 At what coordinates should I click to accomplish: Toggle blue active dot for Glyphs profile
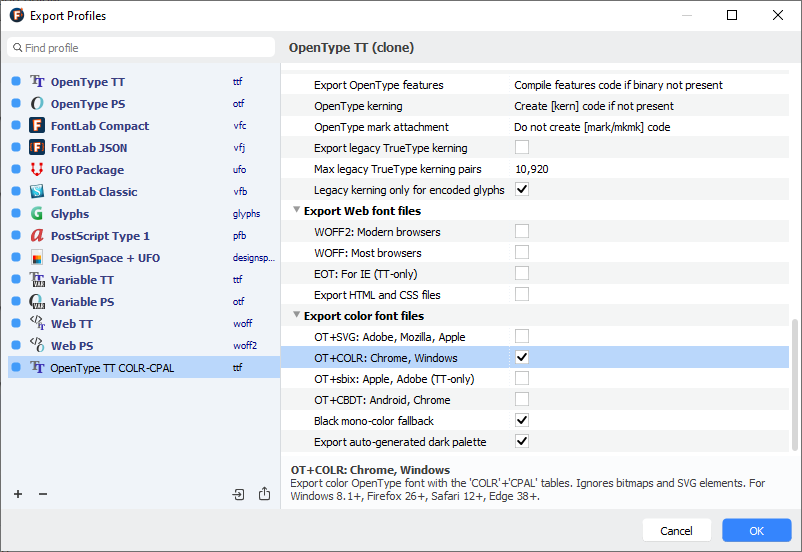[16, 213]
